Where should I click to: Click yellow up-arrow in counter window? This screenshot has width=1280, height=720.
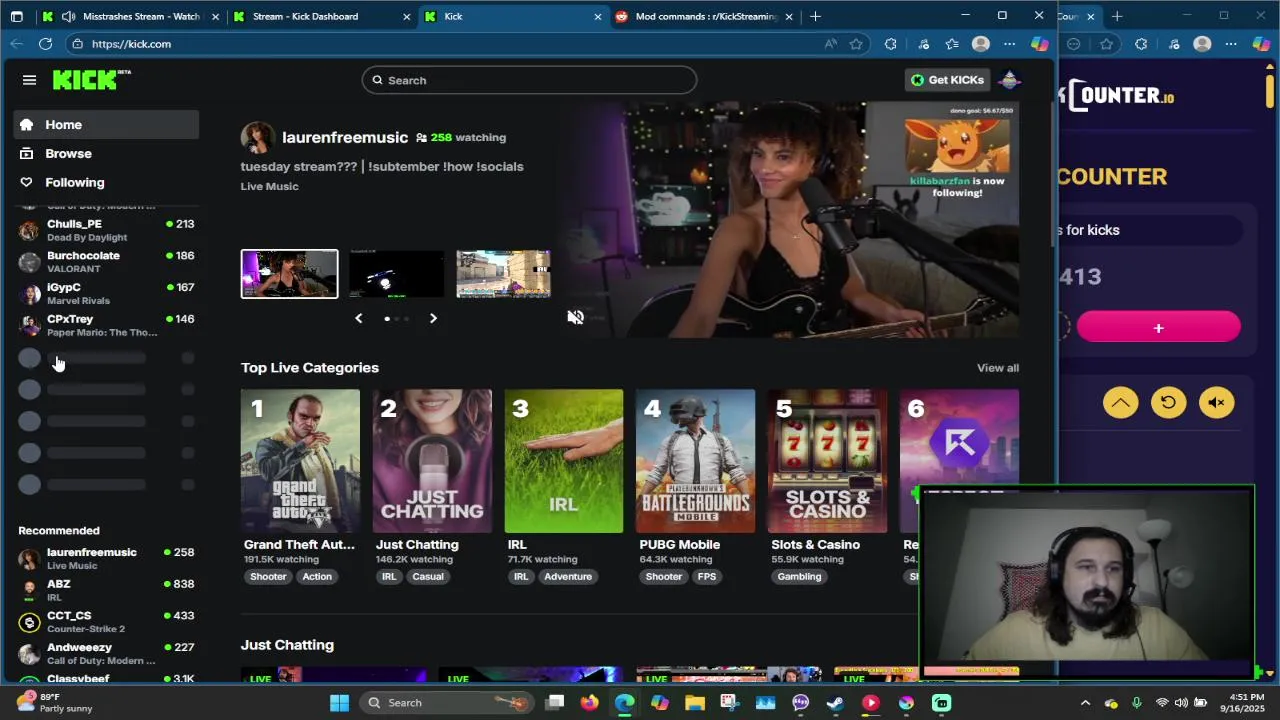pyautogui.click(x=1120, y=403)
